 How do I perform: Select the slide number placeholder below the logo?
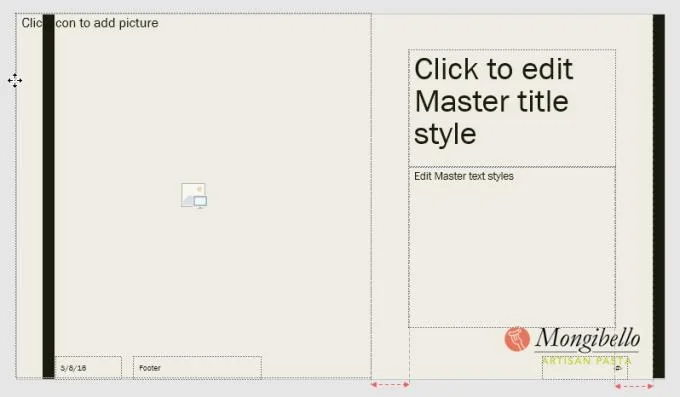tap(585, 368)
